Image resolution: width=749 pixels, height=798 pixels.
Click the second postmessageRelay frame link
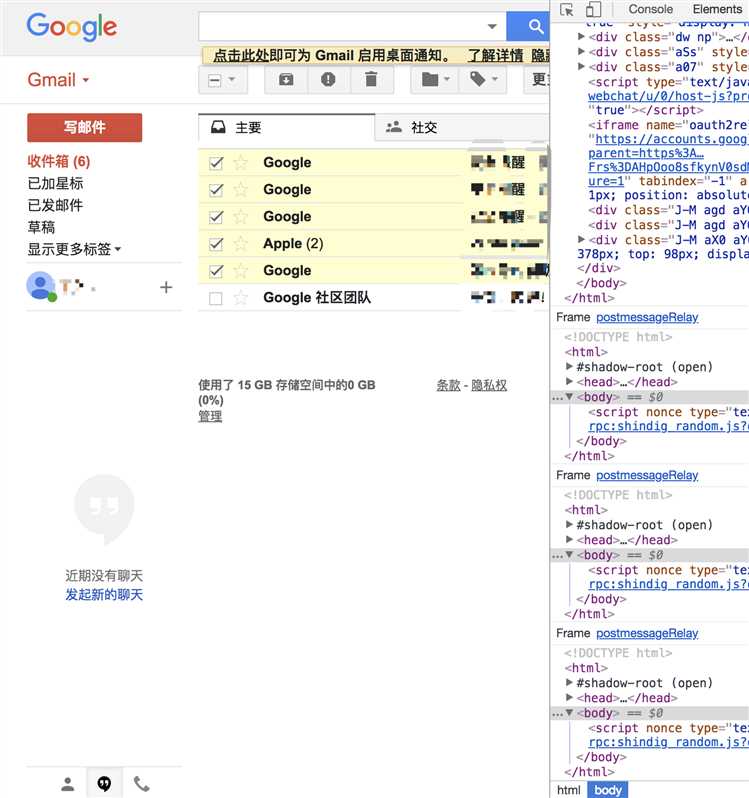tap(647, 475)
